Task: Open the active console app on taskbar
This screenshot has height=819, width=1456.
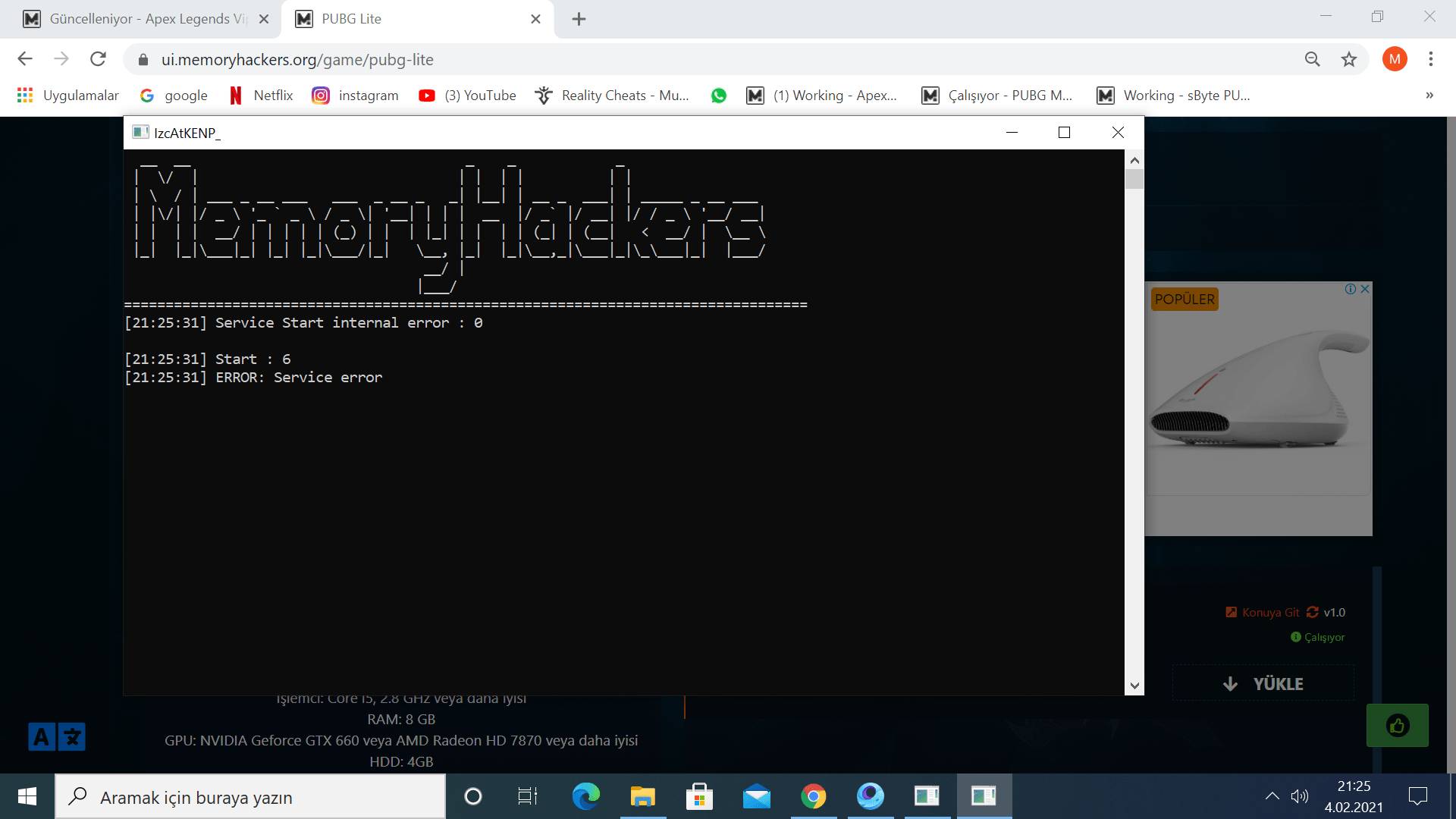Action: [x=984, y=796]
